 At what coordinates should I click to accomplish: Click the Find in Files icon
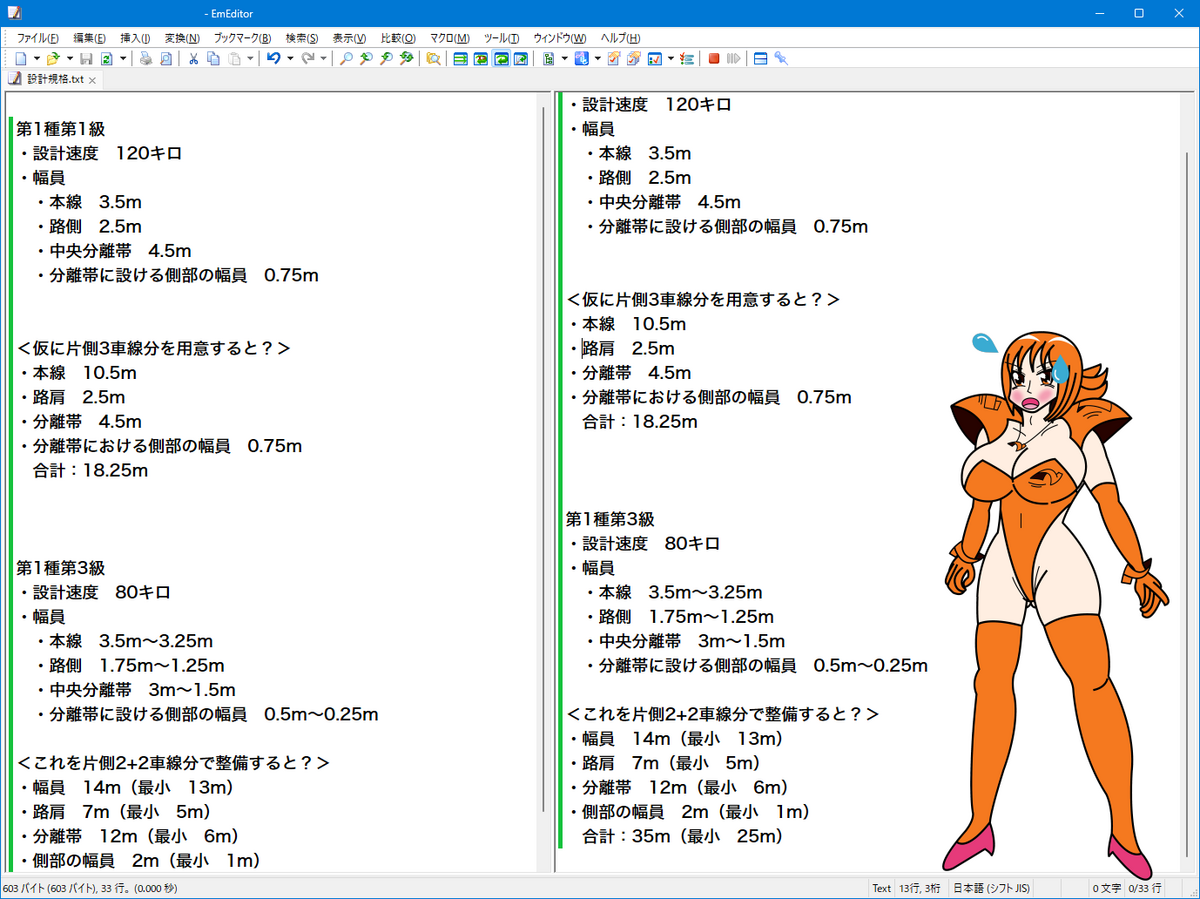[433, 59]
